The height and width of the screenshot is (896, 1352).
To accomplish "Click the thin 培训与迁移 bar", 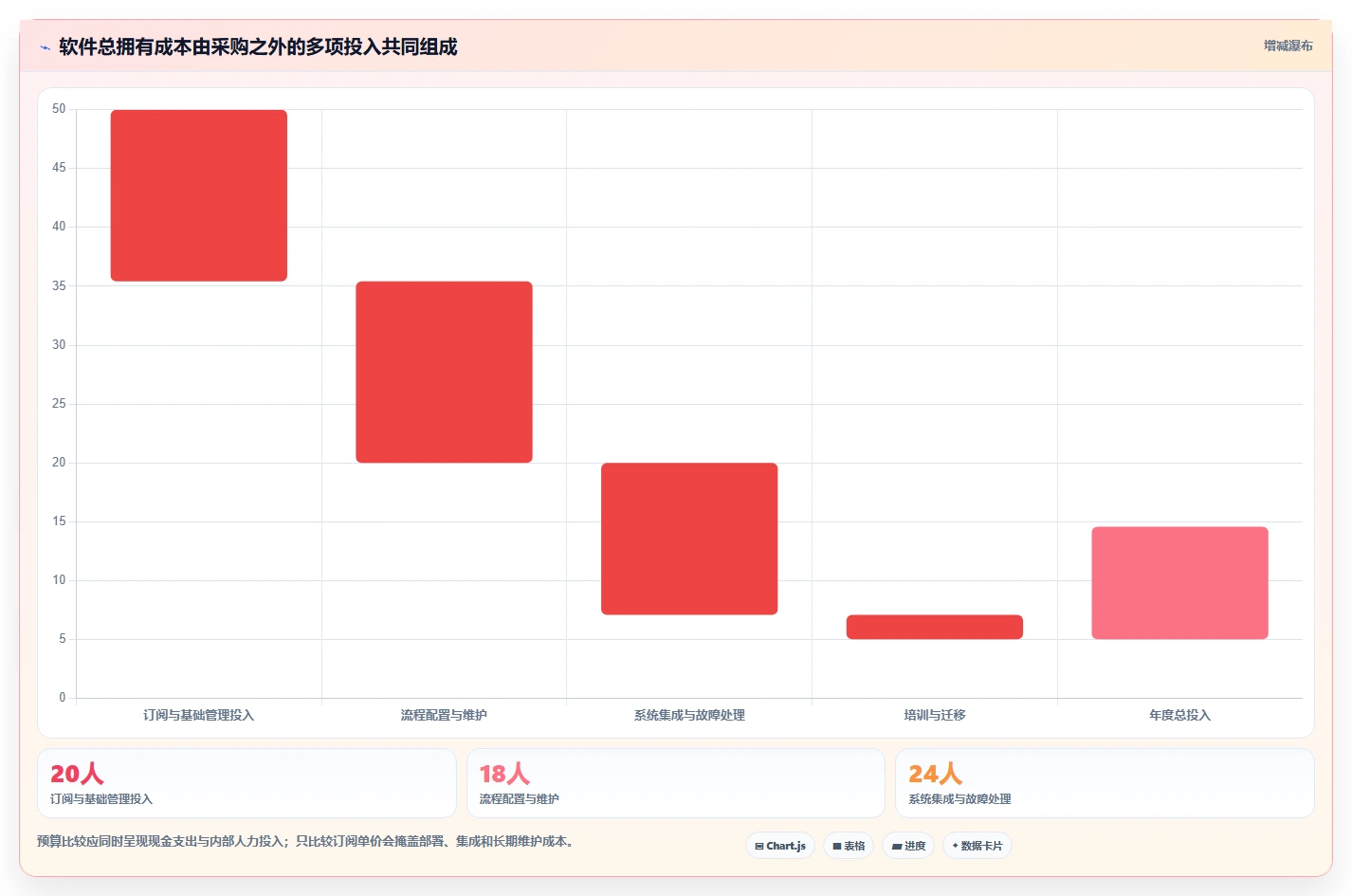I will coord(935,627).
